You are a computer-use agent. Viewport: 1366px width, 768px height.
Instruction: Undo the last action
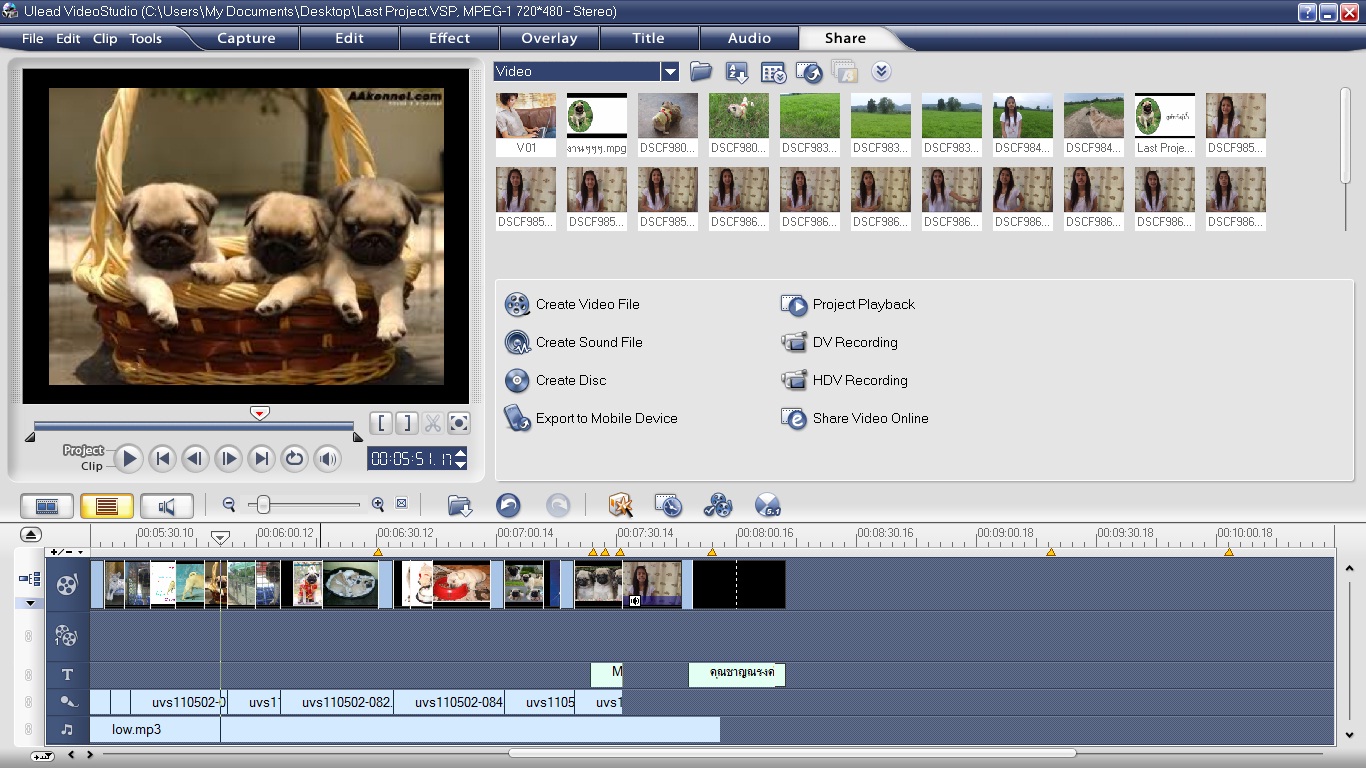pos(508,506)
